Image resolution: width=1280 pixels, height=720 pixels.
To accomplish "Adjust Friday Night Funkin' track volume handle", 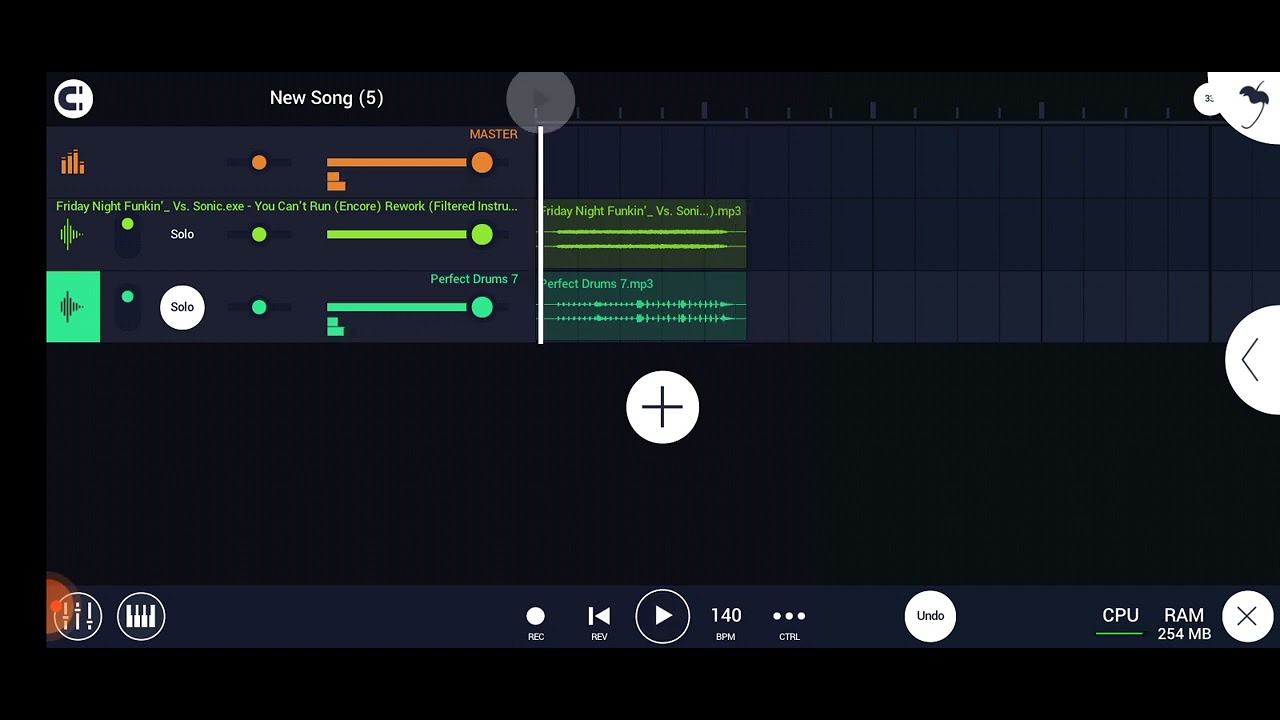I will pyautogui.click(x=482, y=234).
